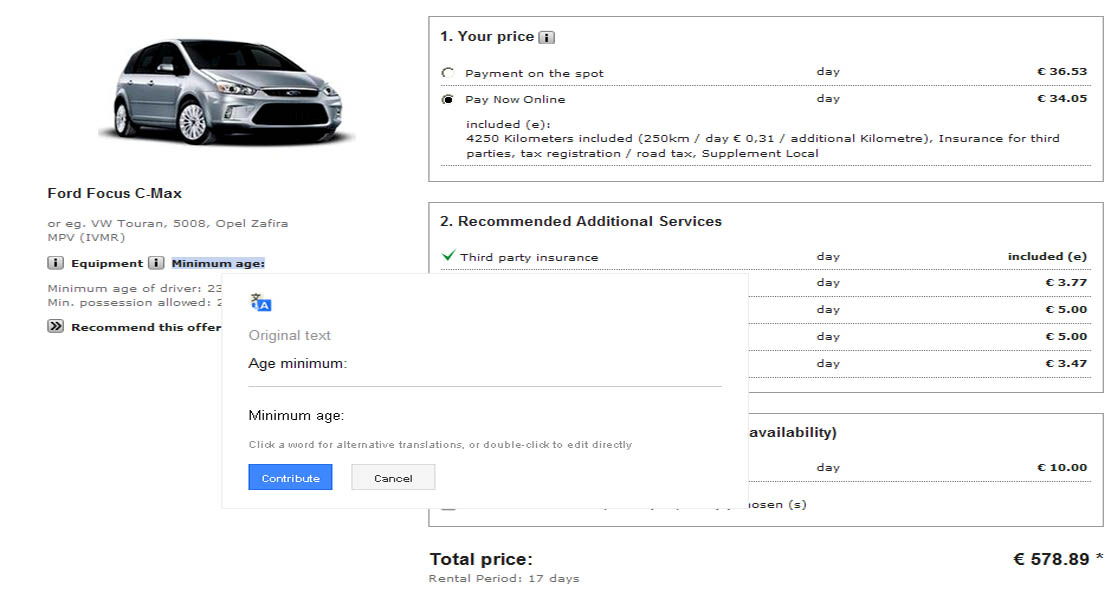Click the green checkmark for Third party insurance
The width and height of the screenshot is (1111, 595).
click(448, 256)
